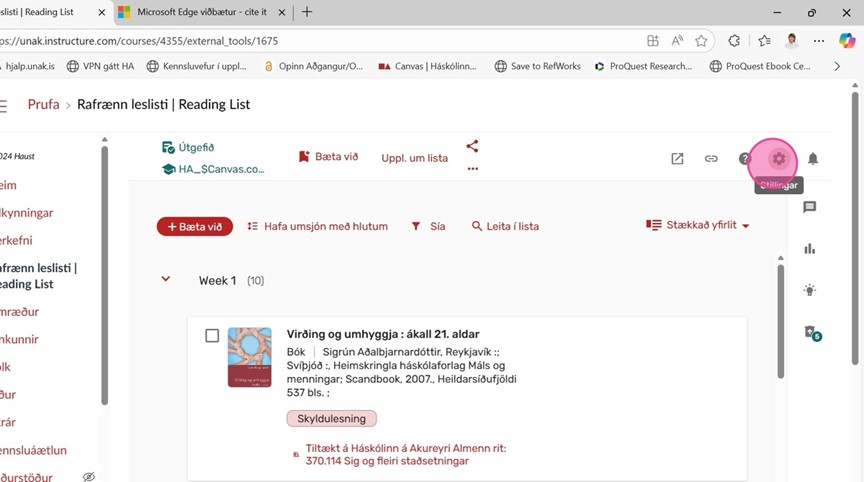
Task: Open the list in a new window
Action: (x=677, y=159)
